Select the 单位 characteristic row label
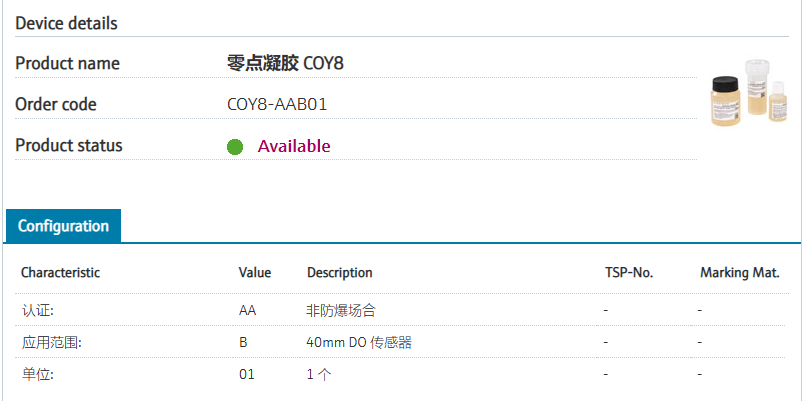Screen dimensions: 802x401 (x=37, y=374)
